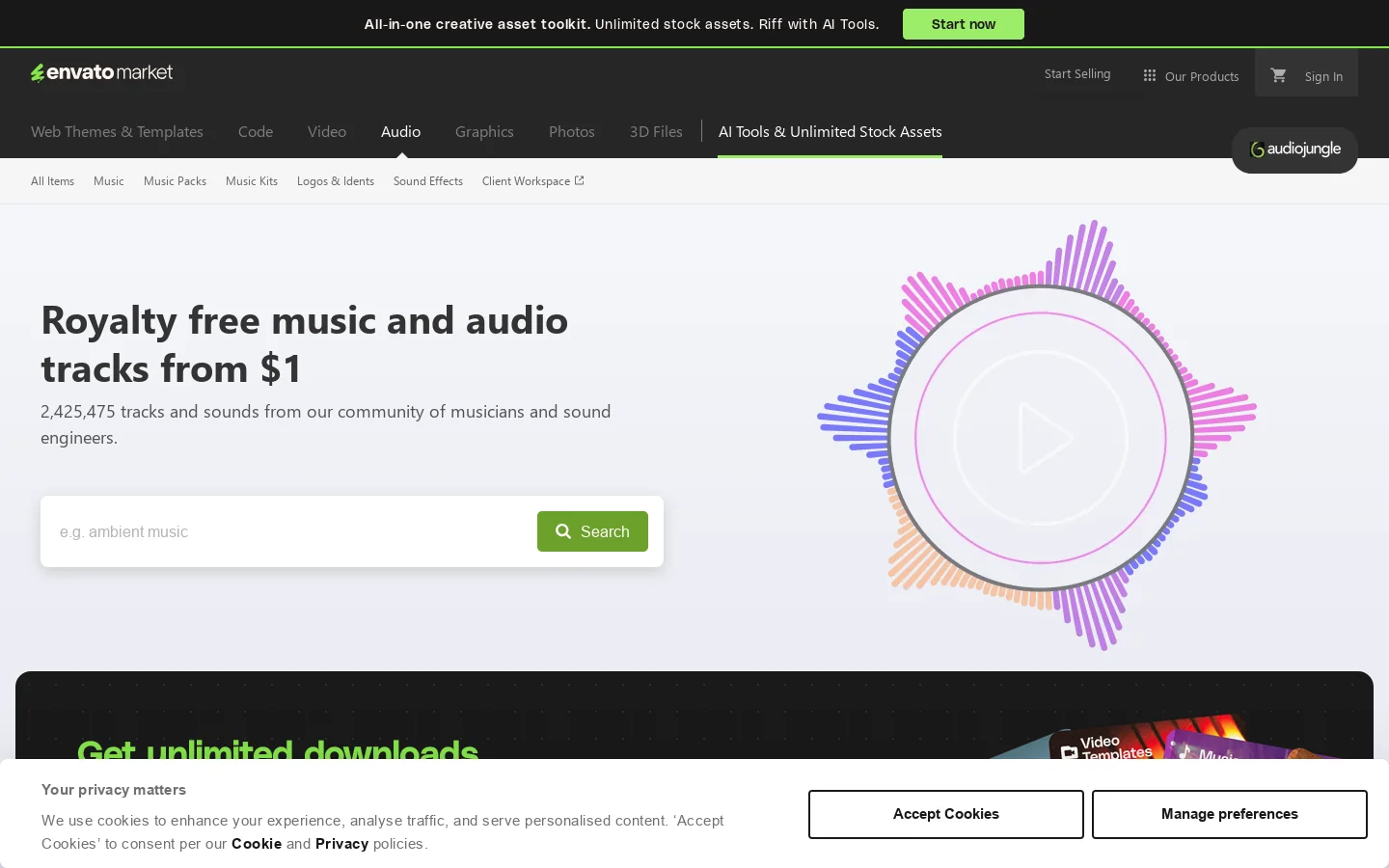Click the Envato Market logo
This screenshot has height=868, width=1389.
101,72
